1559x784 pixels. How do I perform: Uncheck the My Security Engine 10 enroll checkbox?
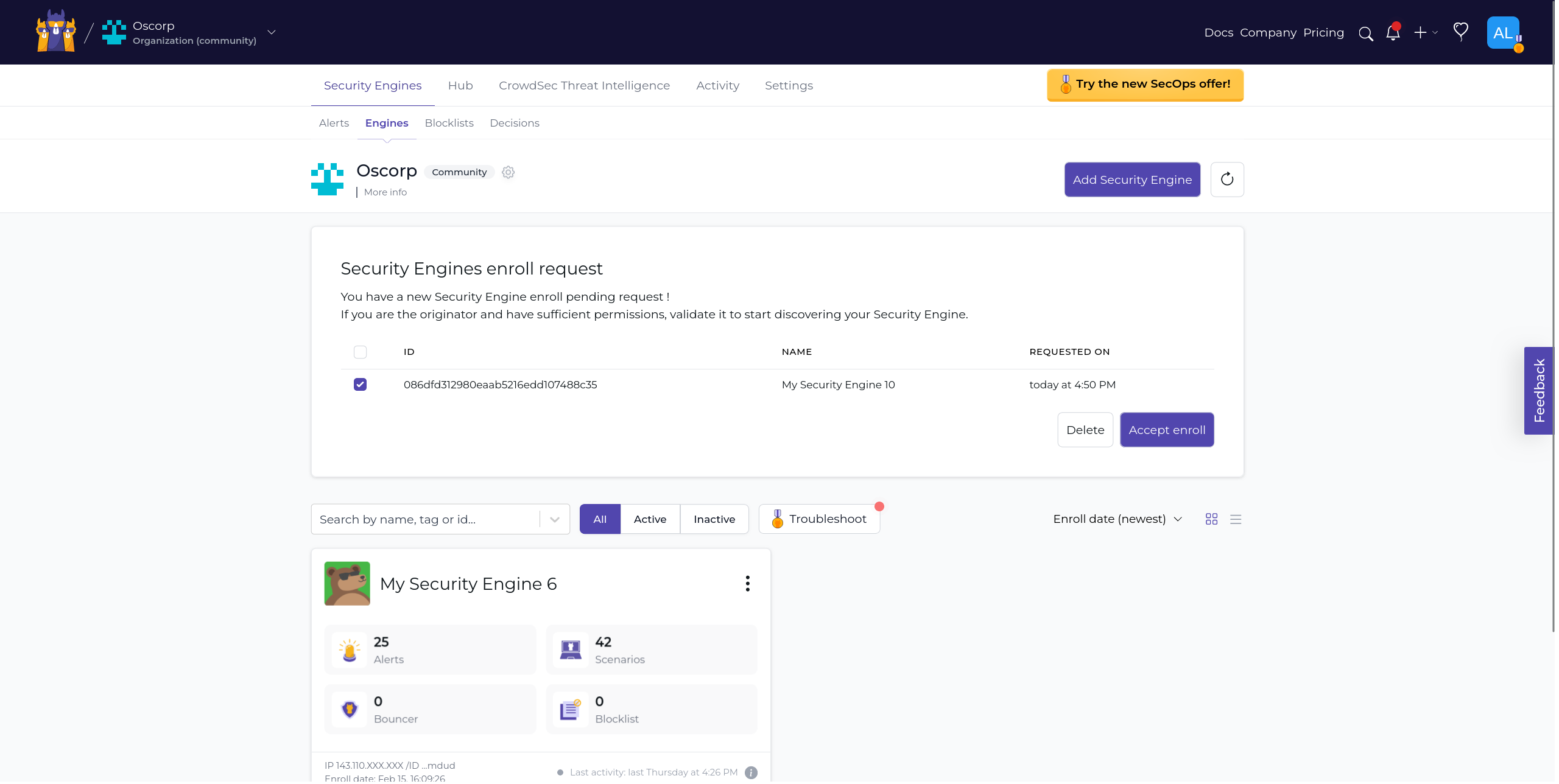point(360,384)
